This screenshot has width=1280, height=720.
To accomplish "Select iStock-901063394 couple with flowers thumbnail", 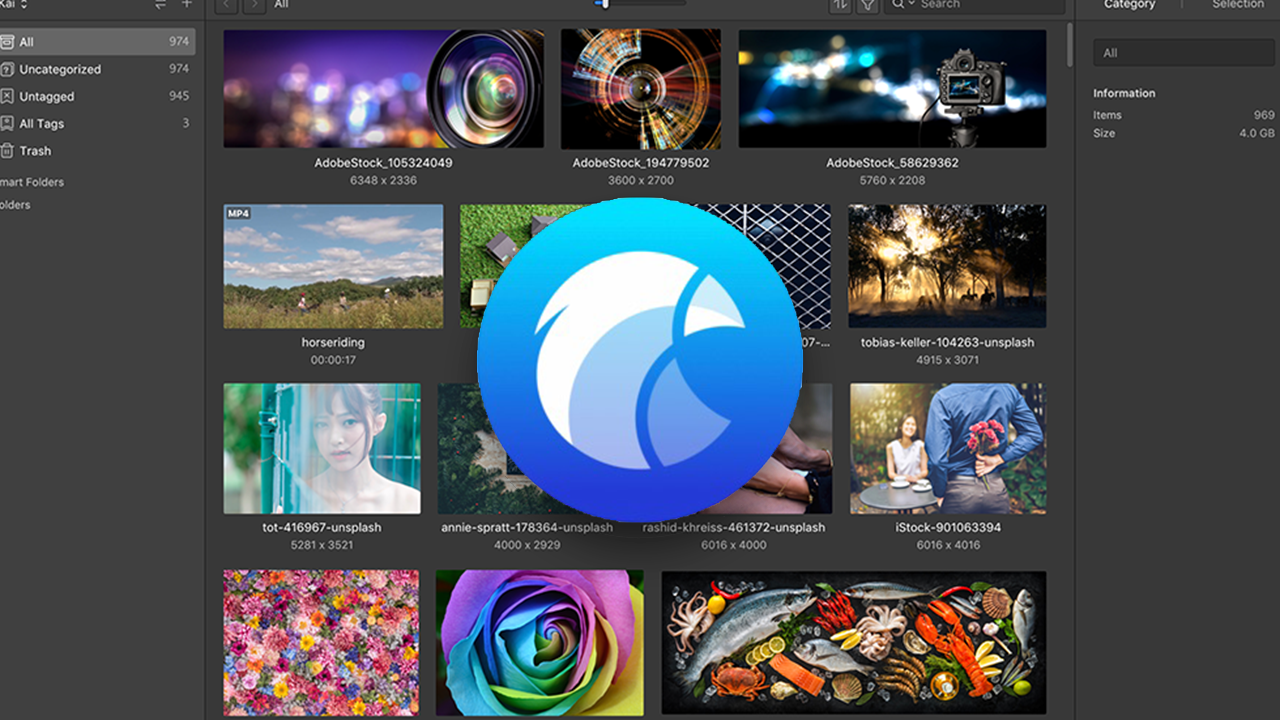I will coord(948,448).
